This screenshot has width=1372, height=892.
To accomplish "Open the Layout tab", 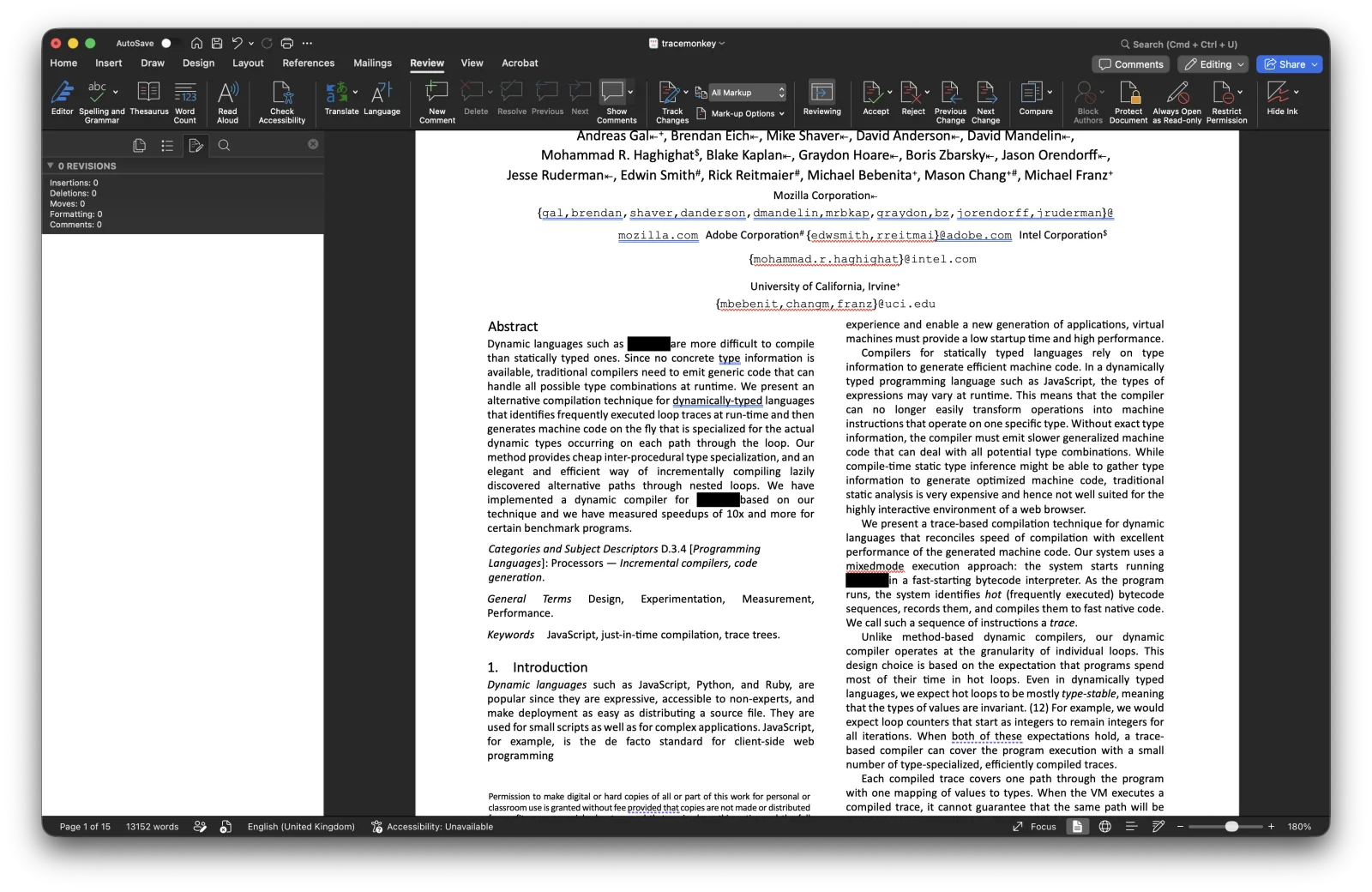I will pos(248,63).
